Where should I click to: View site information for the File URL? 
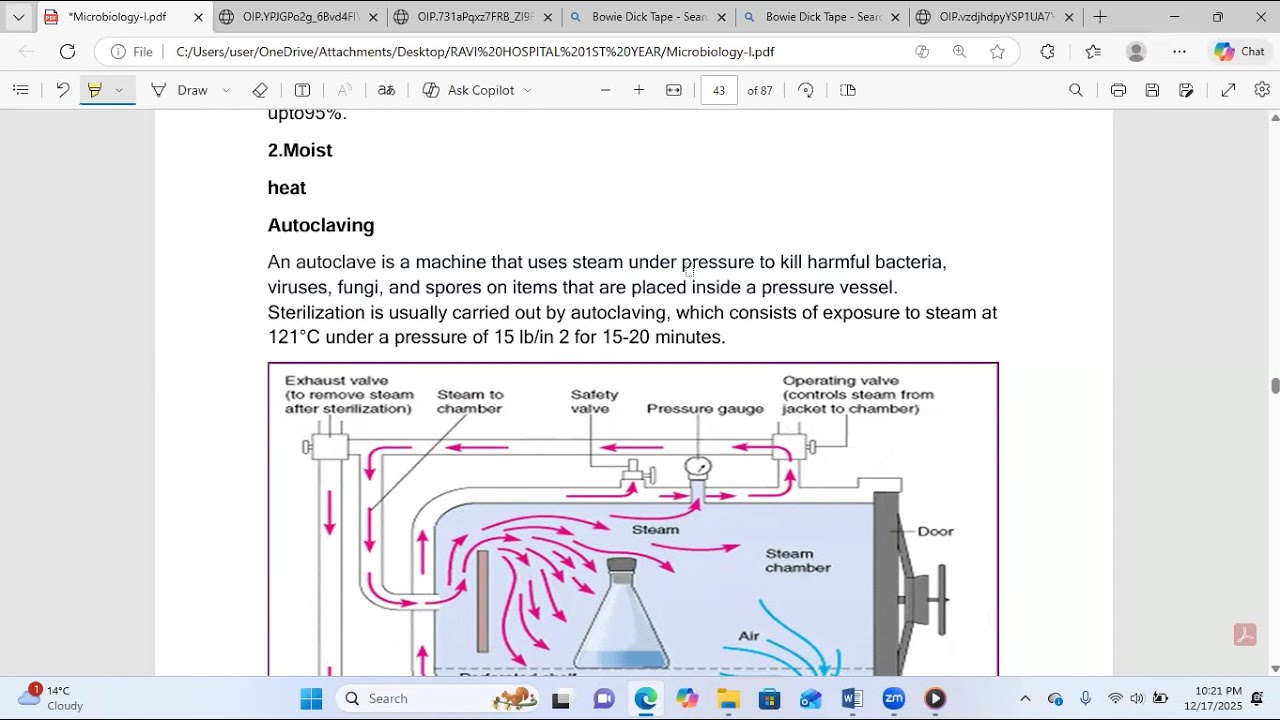[x=132, y=52]
